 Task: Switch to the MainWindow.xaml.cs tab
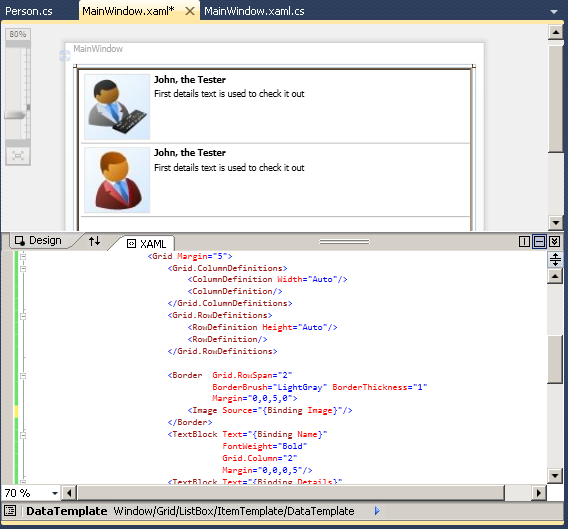pyautogui.click(x=254, y=11)
